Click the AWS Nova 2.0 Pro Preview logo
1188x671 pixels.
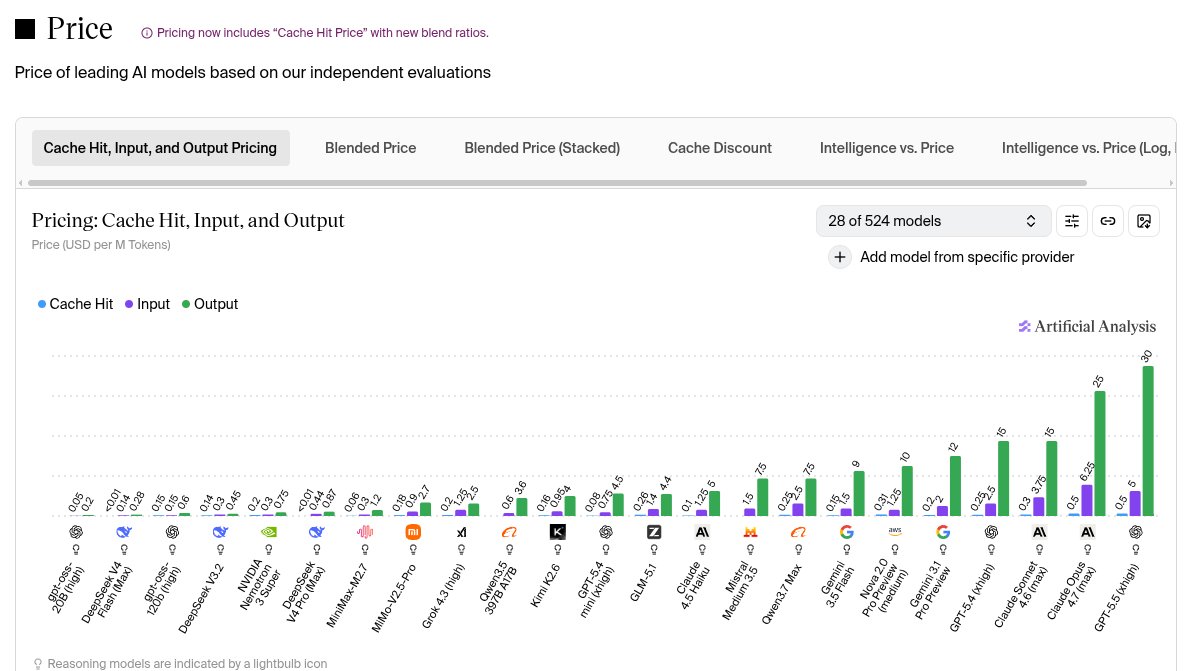click(895, 532)
